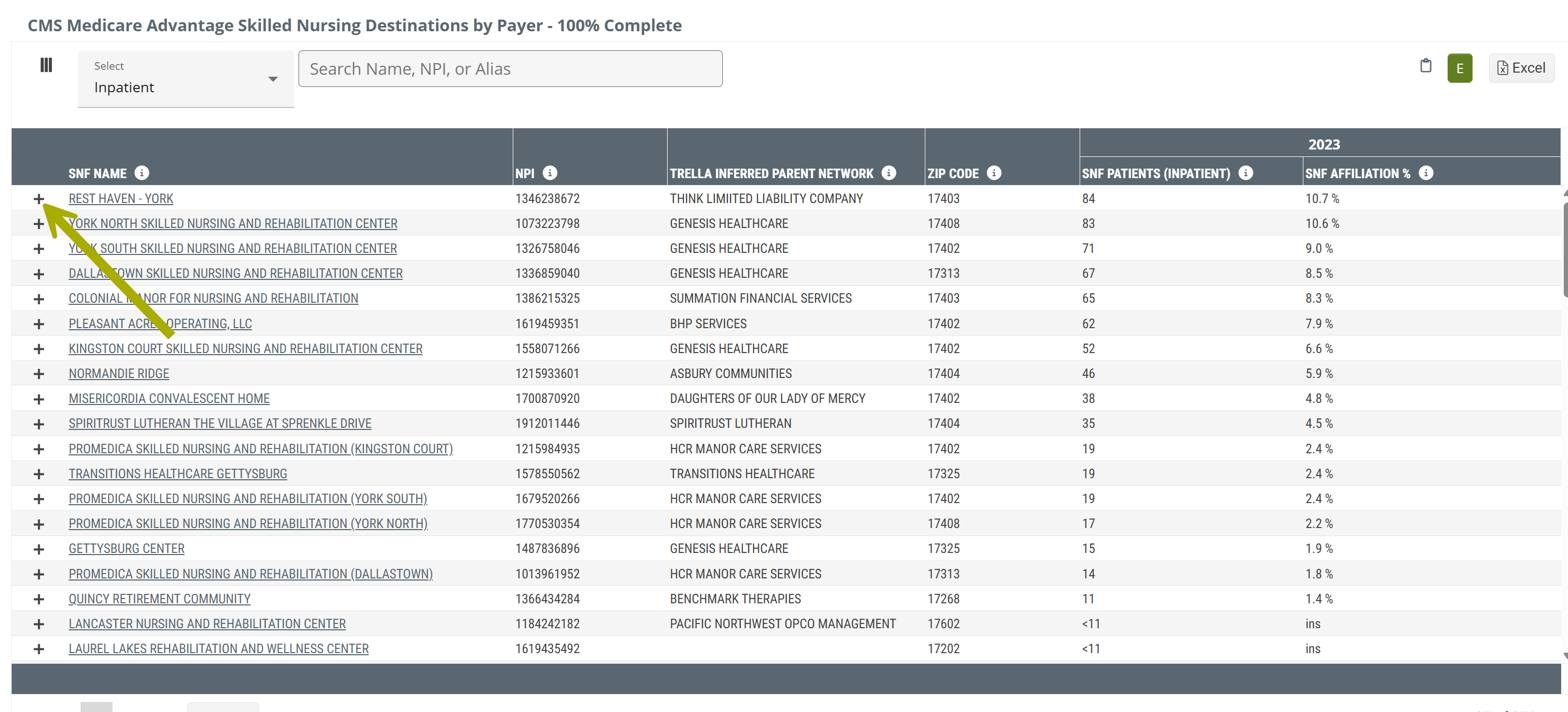This screenshot has height=712, width=1568.
Task: Click info icon next to ZIP CODE
Action: pos(993,173)
